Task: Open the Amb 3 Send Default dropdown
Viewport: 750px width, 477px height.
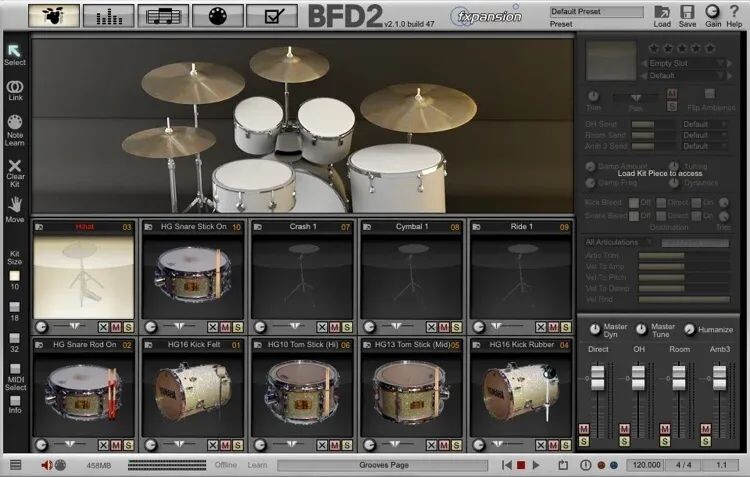Action: 705,146
